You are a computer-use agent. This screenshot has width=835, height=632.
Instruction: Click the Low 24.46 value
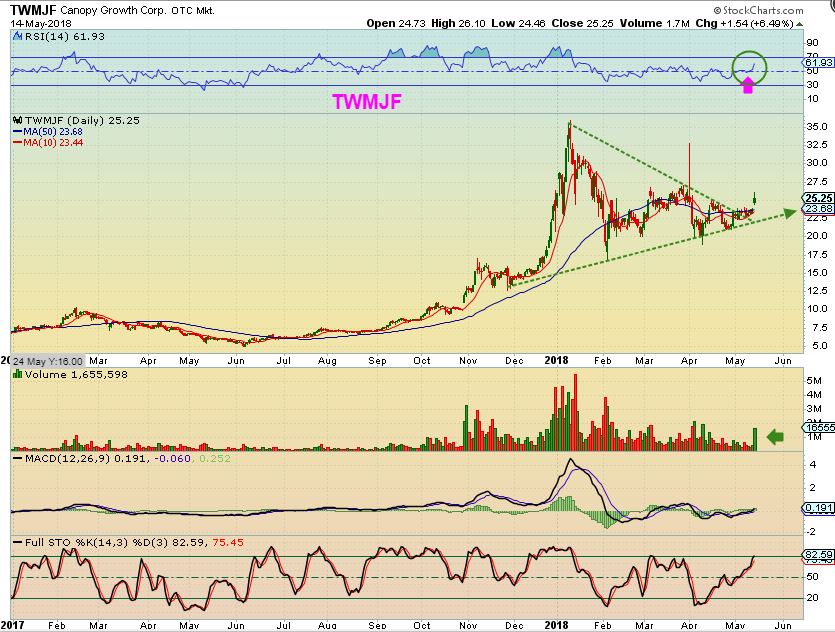(x=518, y=23)
